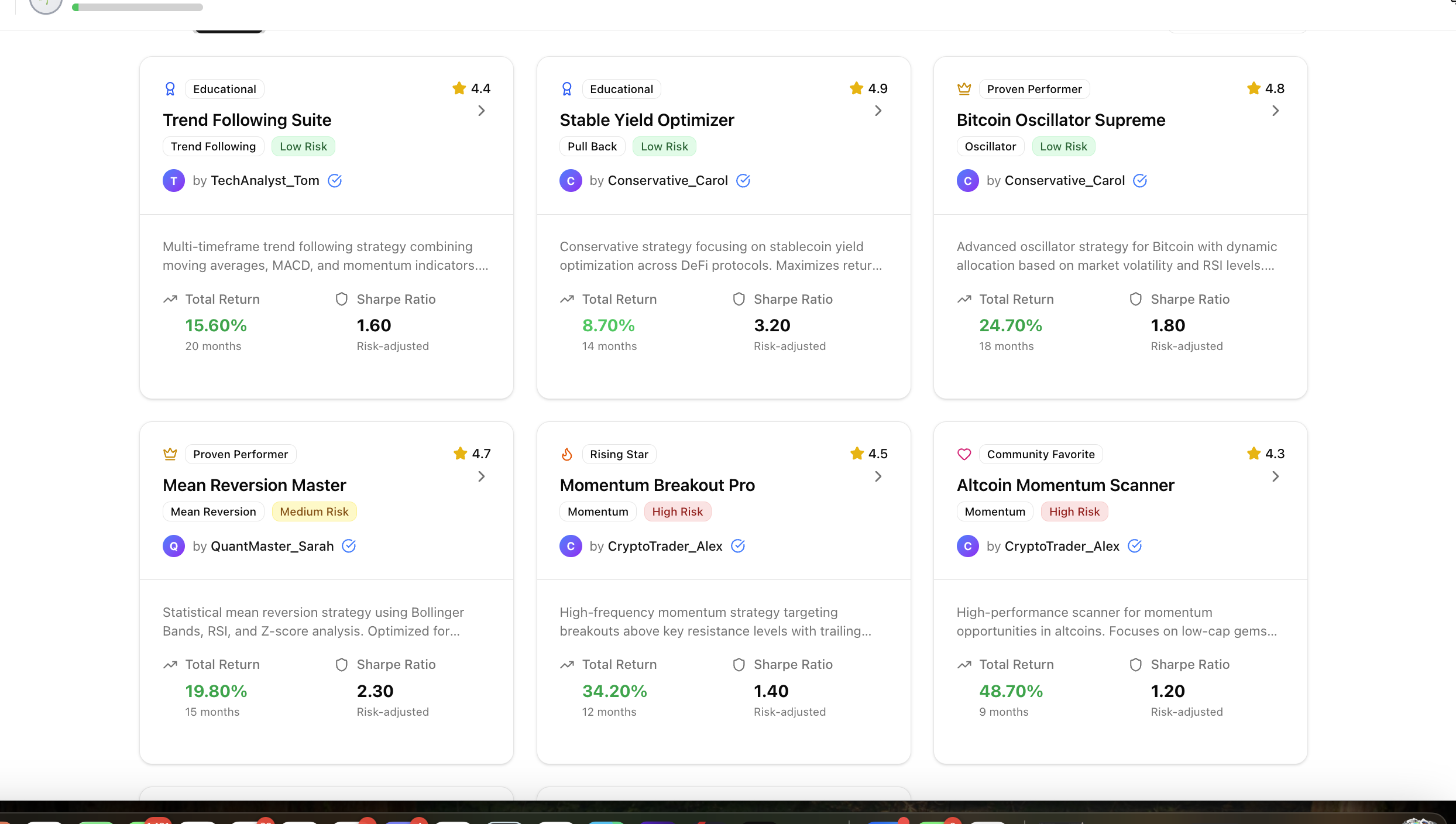Click the shield icon by Sharpe Ratio 3.20

(x=739, y=299)
